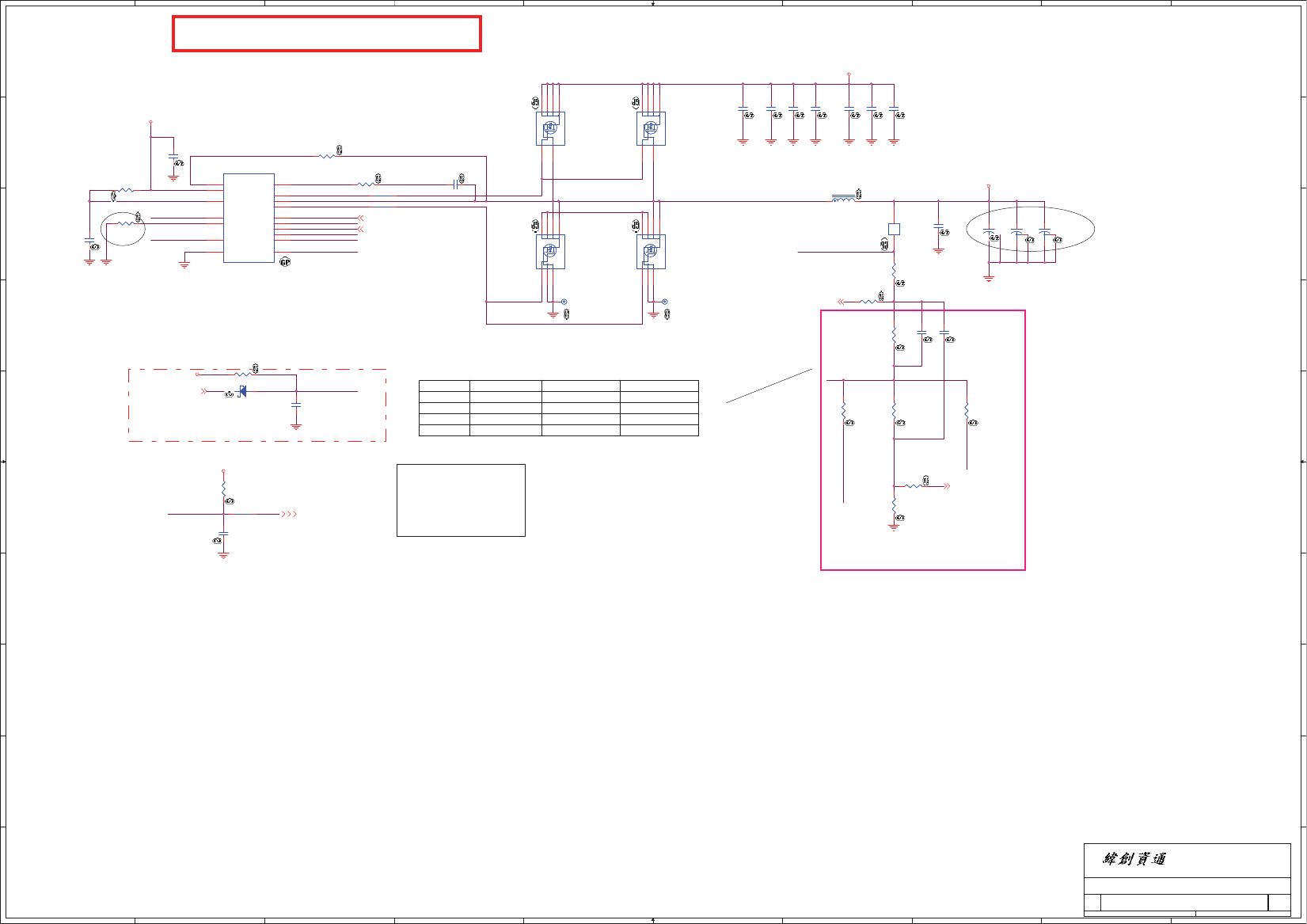Viewport: 1307px width, 924px height.
Task: Click the blue test point under lower-right MOSFET
Action: (664, 302)
